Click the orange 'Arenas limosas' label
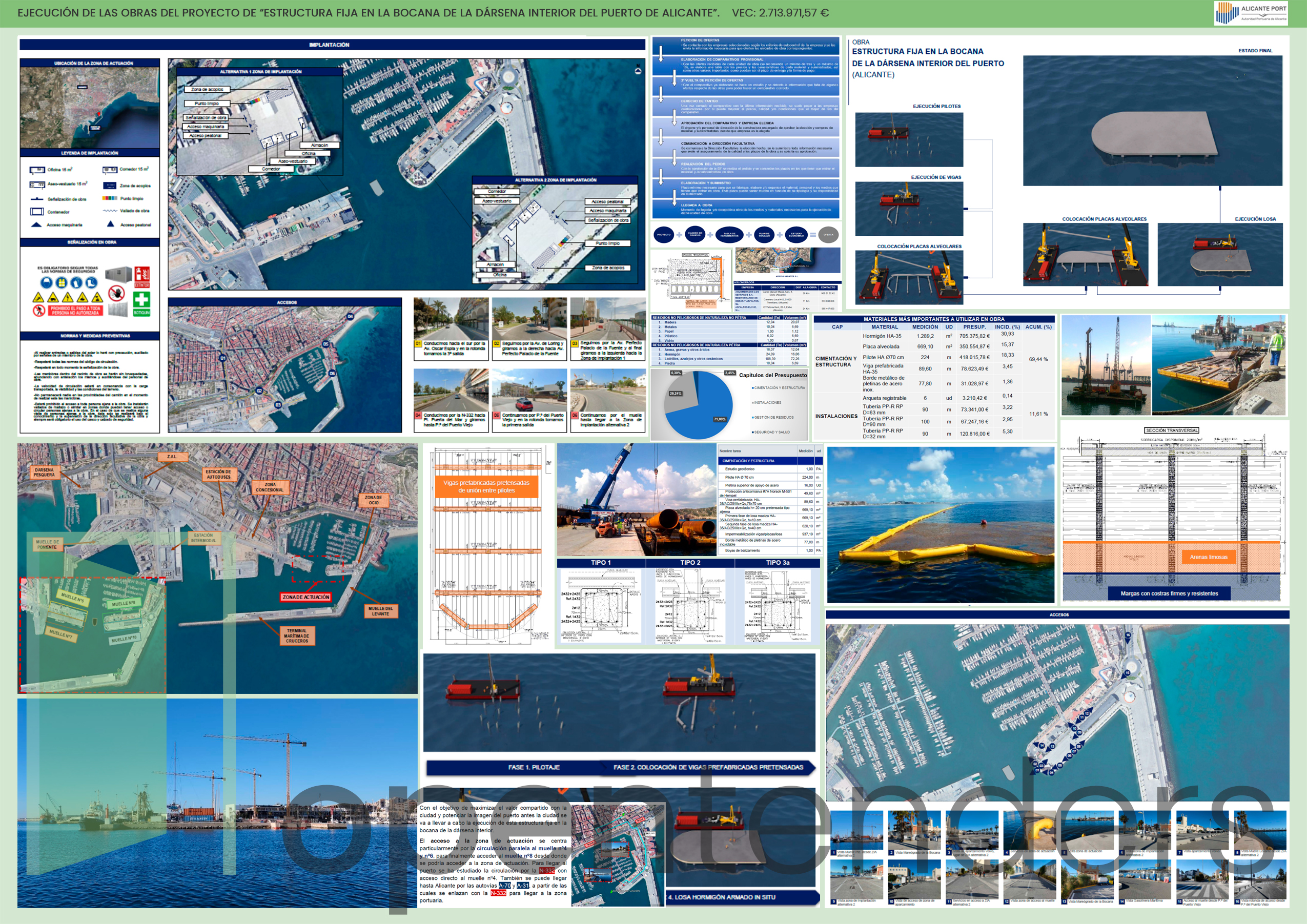Image resolution: width=1307 pixels, height=924 pixels. coord(1209,557)
